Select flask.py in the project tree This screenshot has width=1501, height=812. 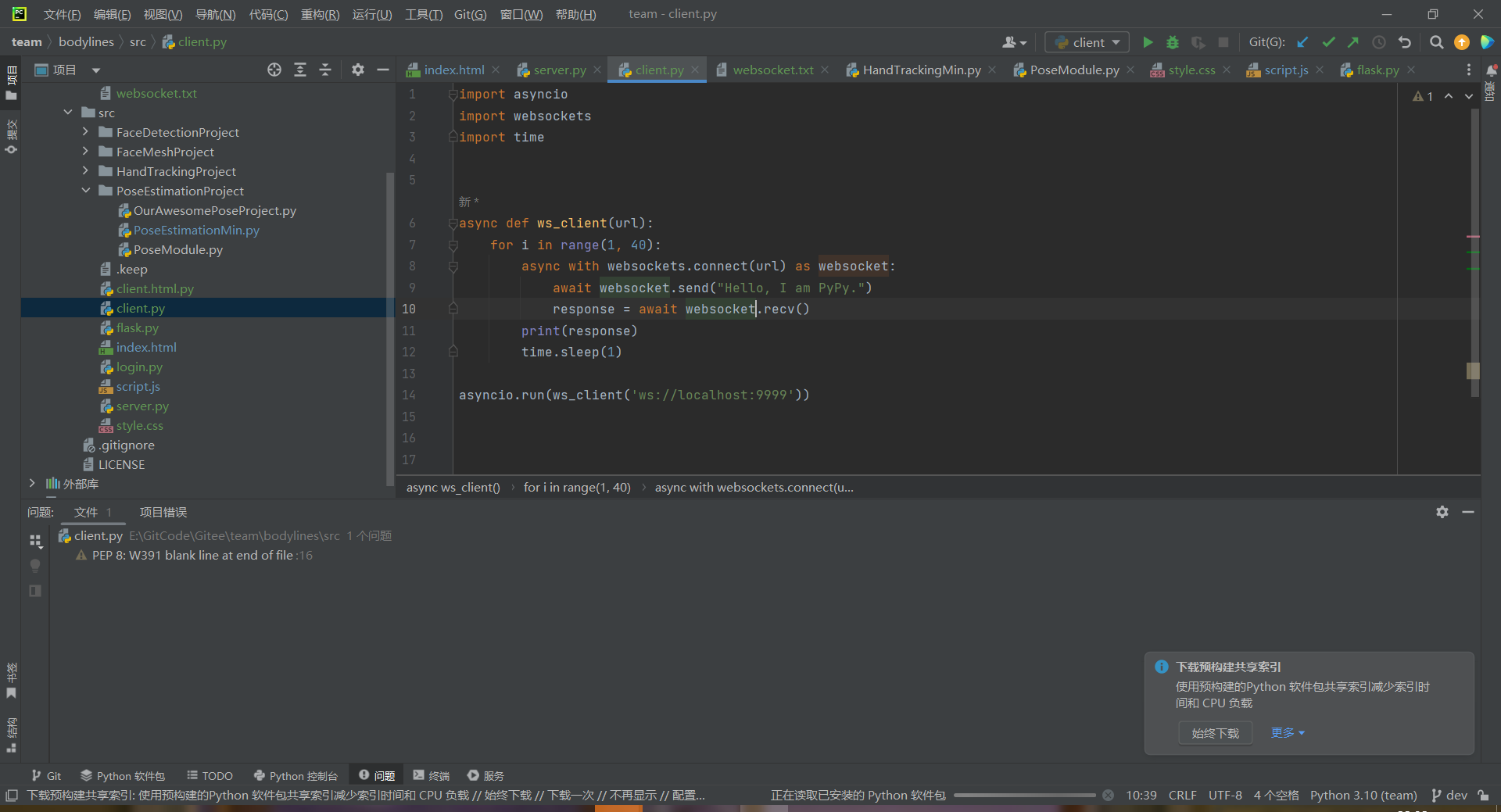tap(138, 327)
